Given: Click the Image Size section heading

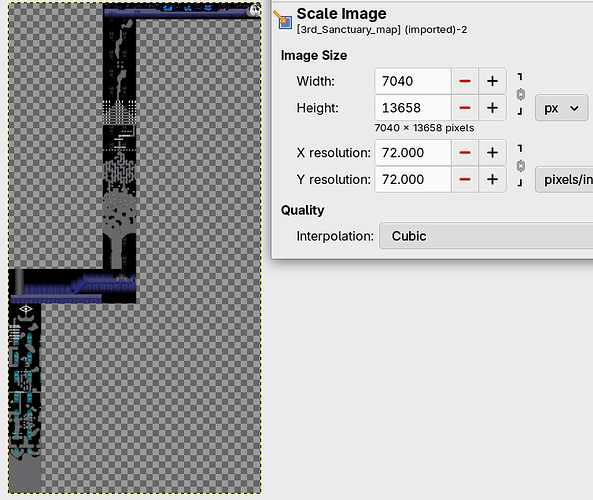Looking at the screenshot, I should tap(314, 56).
